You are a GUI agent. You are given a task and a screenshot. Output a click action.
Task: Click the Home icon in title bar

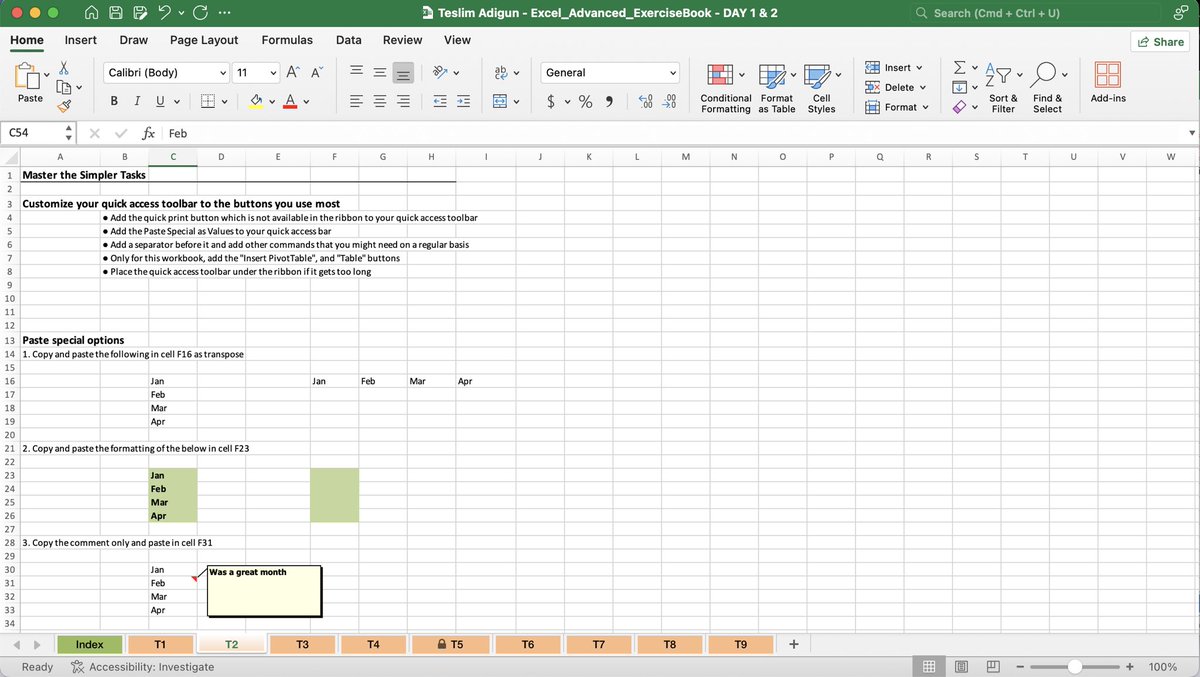(91, 13)
